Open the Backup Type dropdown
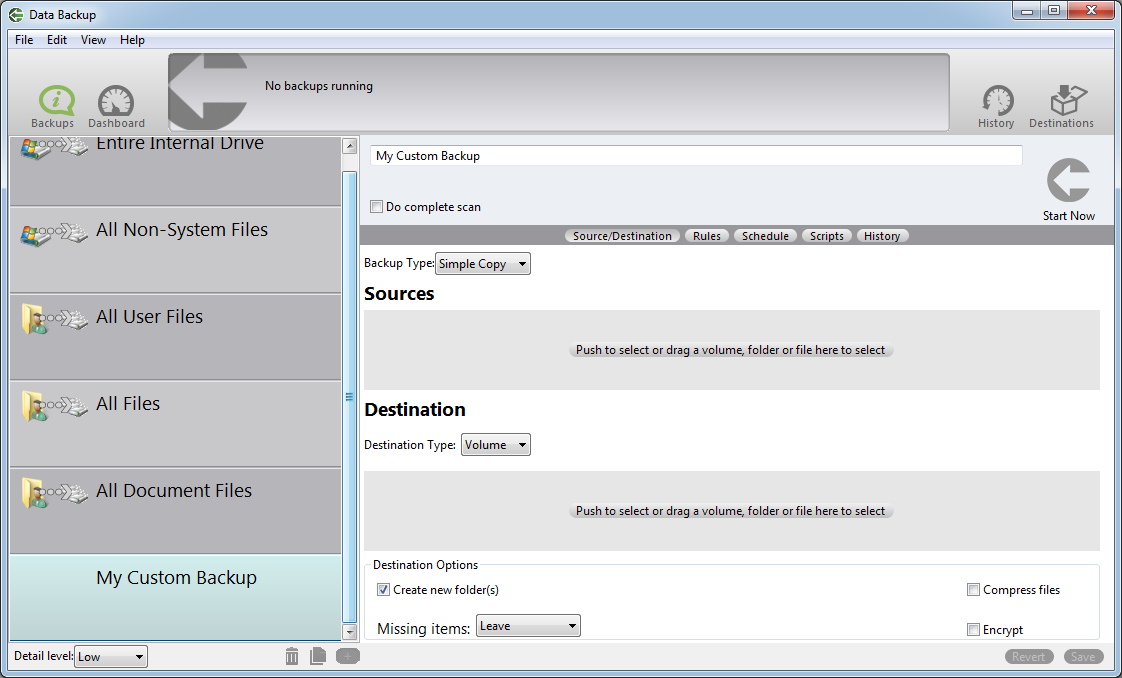 [x=483, y=263]
